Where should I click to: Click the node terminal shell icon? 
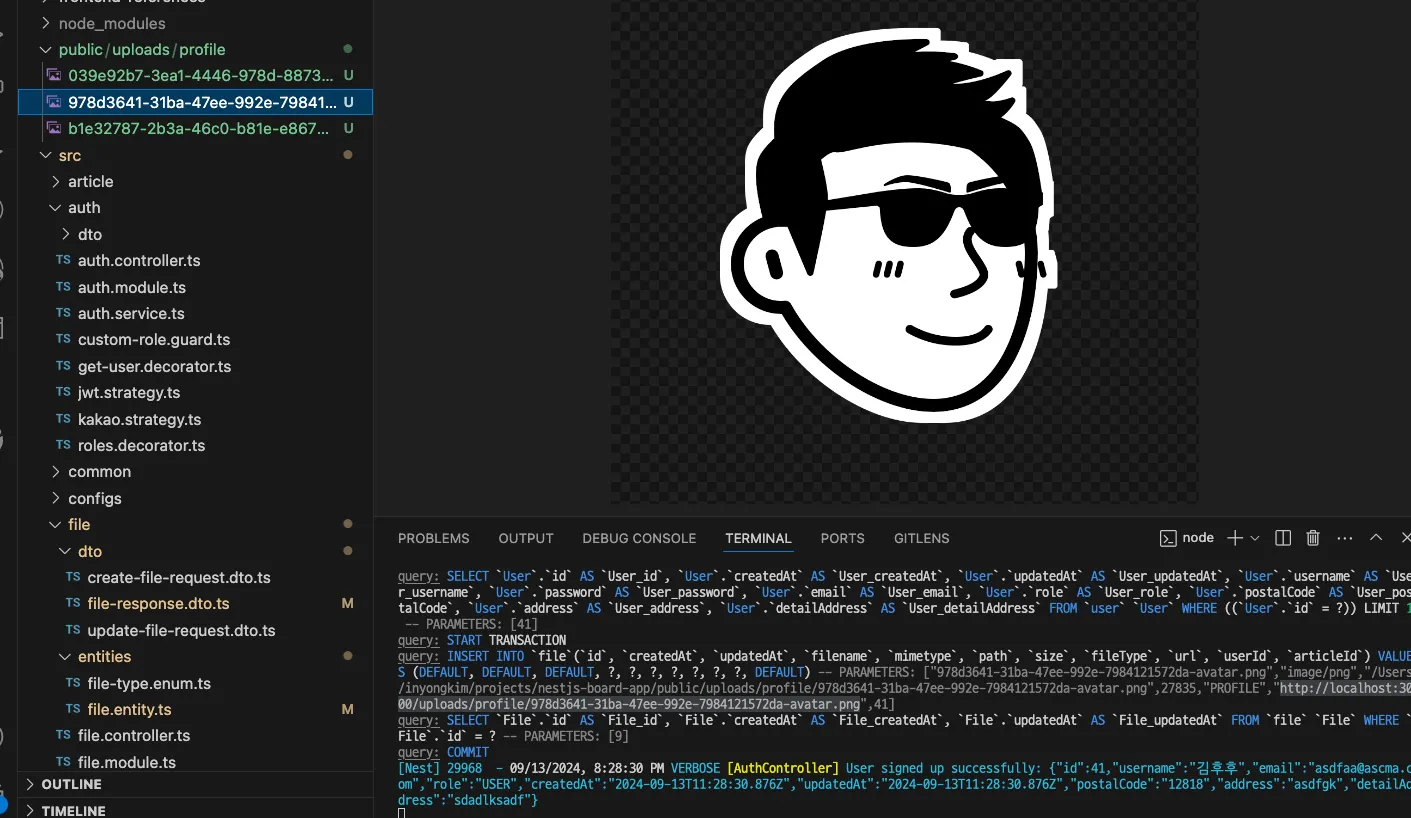click(1167, 538)
